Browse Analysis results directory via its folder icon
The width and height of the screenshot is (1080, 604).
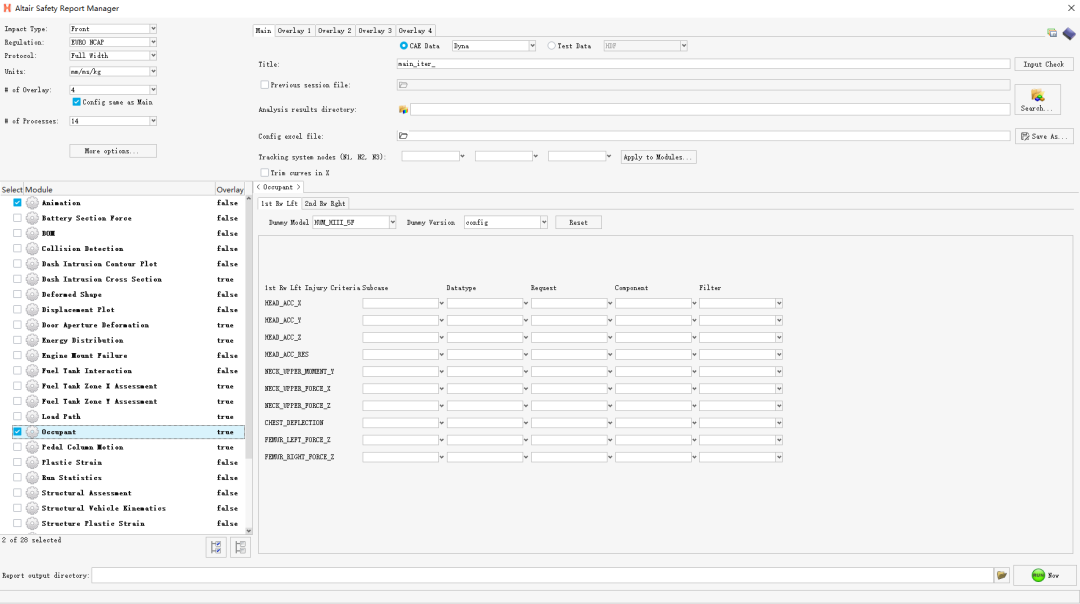403,108
